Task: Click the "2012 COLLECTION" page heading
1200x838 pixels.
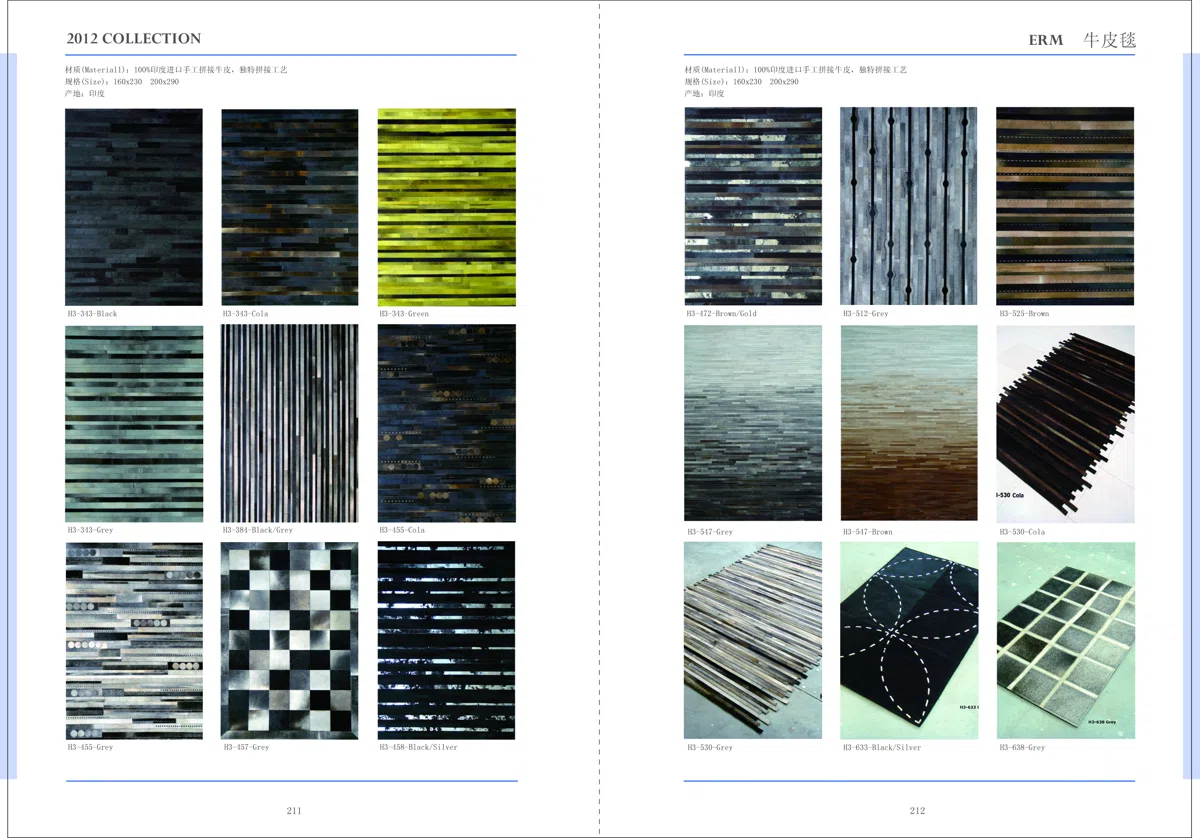Action: [134, 39]
